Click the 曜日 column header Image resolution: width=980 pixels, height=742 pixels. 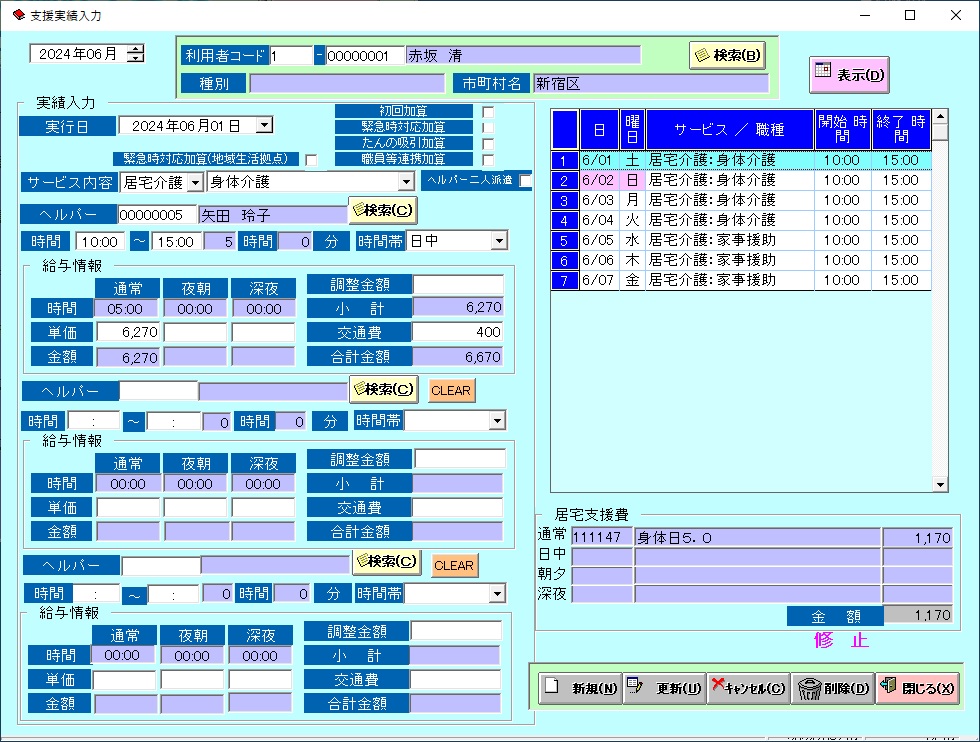coord(632,129)
